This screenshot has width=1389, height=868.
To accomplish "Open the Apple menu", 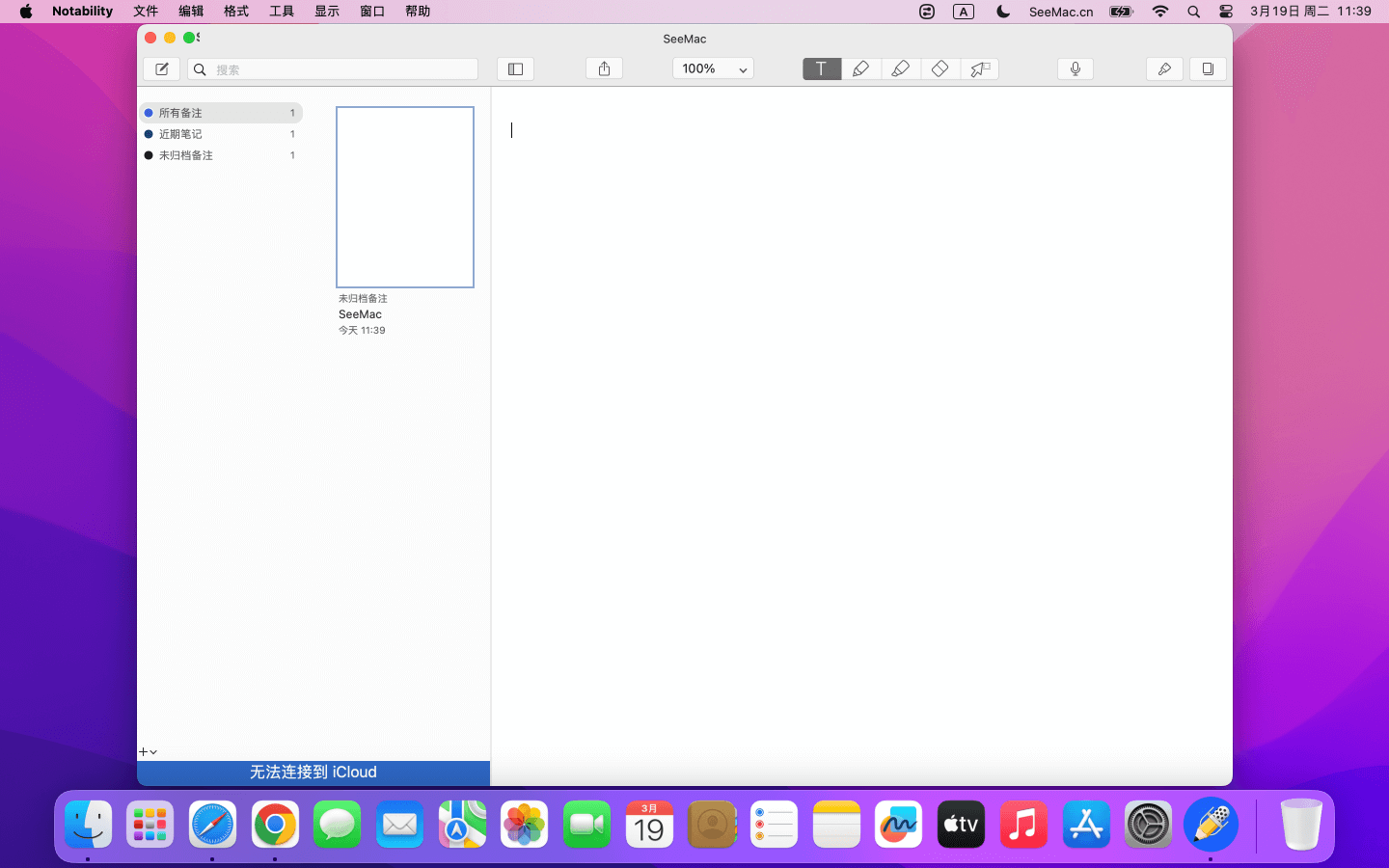I will 26,12.
